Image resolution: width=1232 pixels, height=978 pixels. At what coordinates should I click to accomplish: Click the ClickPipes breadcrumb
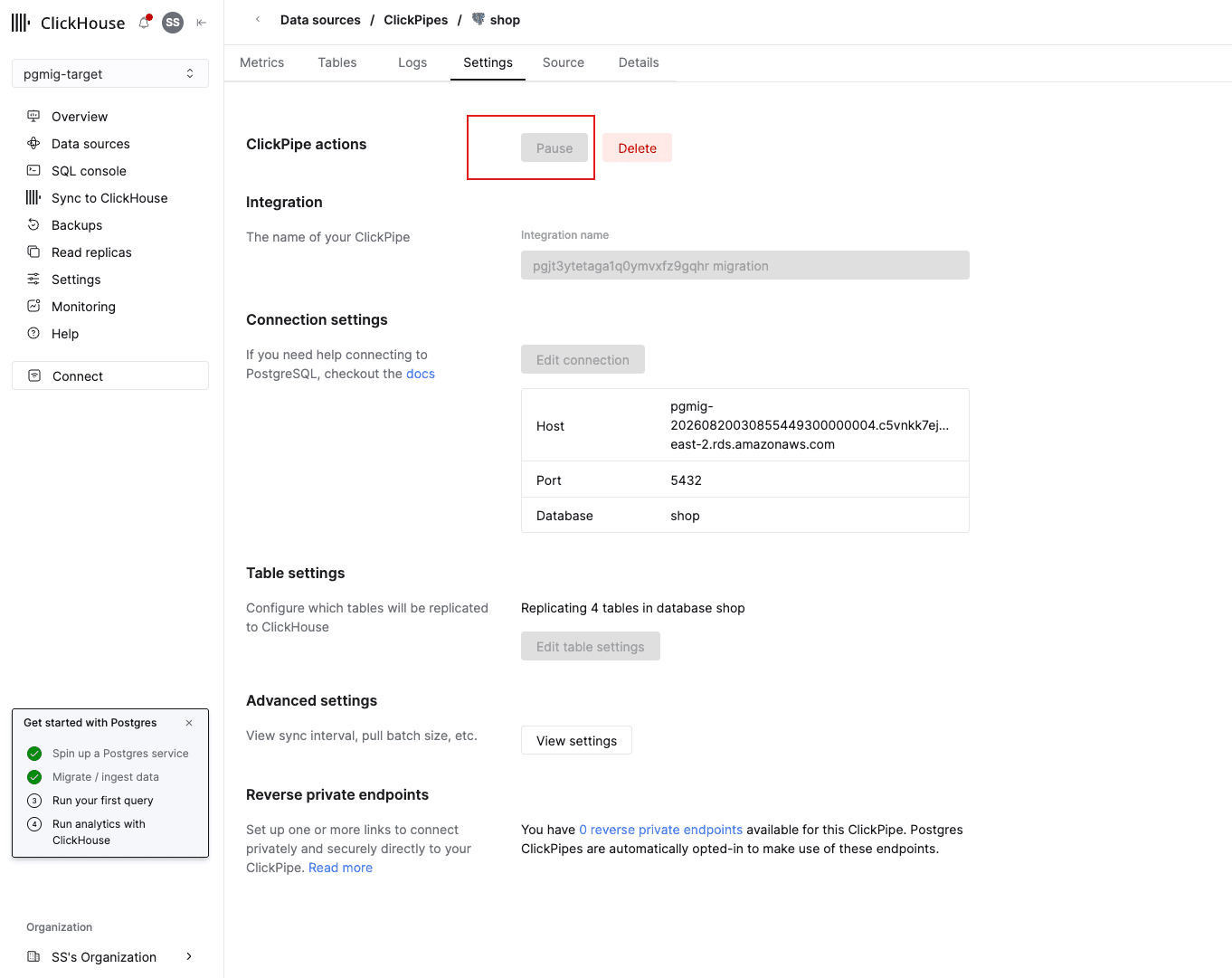point(416,20)
